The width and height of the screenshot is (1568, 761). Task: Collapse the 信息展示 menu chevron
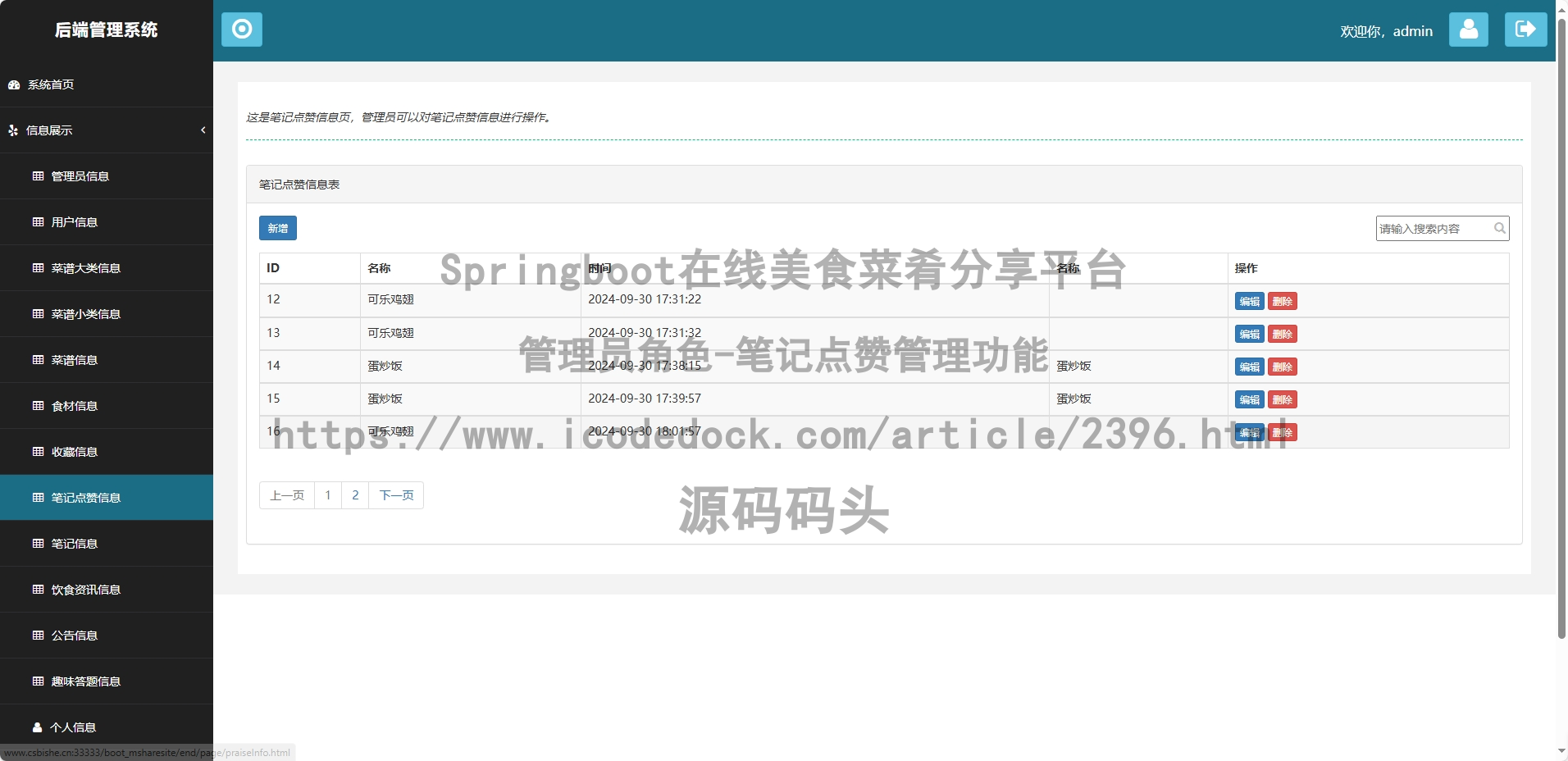pyautogui.click(x=203, y=130)
